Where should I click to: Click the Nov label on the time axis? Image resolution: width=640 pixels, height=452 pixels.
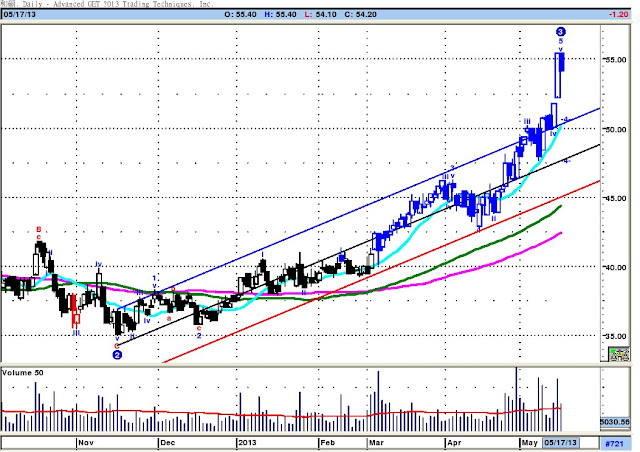coord(86,443)
